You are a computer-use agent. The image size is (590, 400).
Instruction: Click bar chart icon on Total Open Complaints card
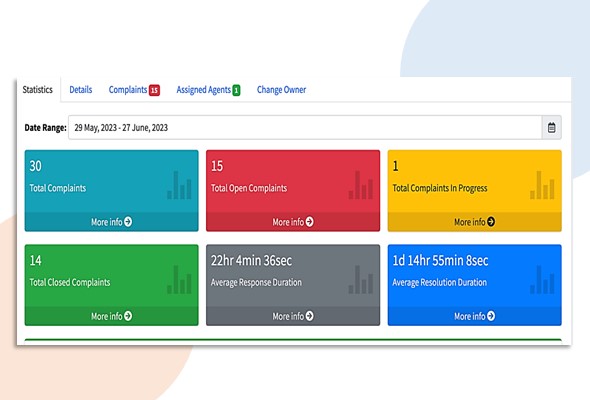tap(360, 185)
